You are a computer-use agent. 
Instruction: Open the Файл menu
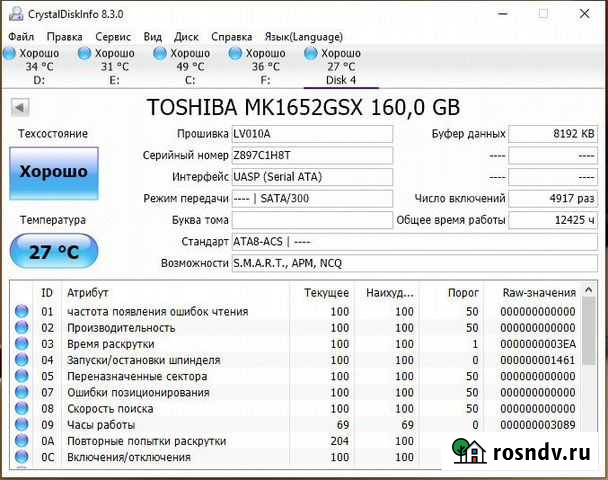click(x=21, y=37)
